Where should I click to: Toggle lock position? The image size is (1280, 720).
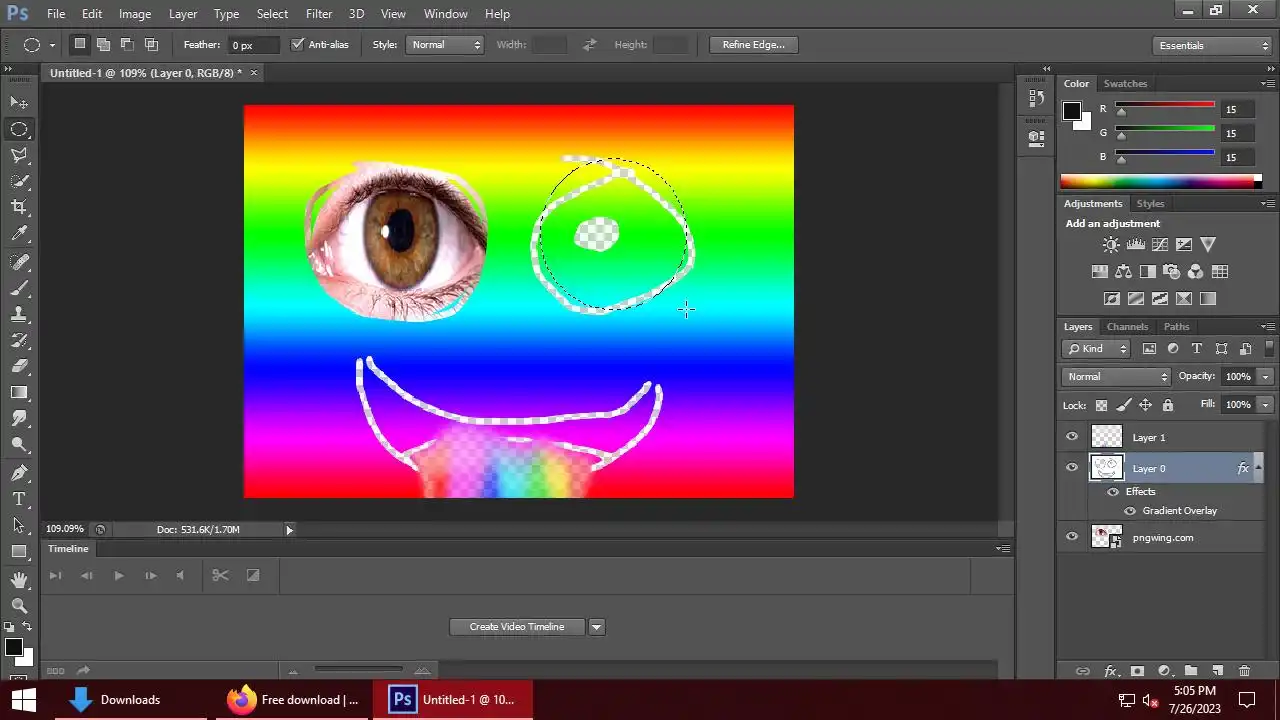coord(1145,405)
